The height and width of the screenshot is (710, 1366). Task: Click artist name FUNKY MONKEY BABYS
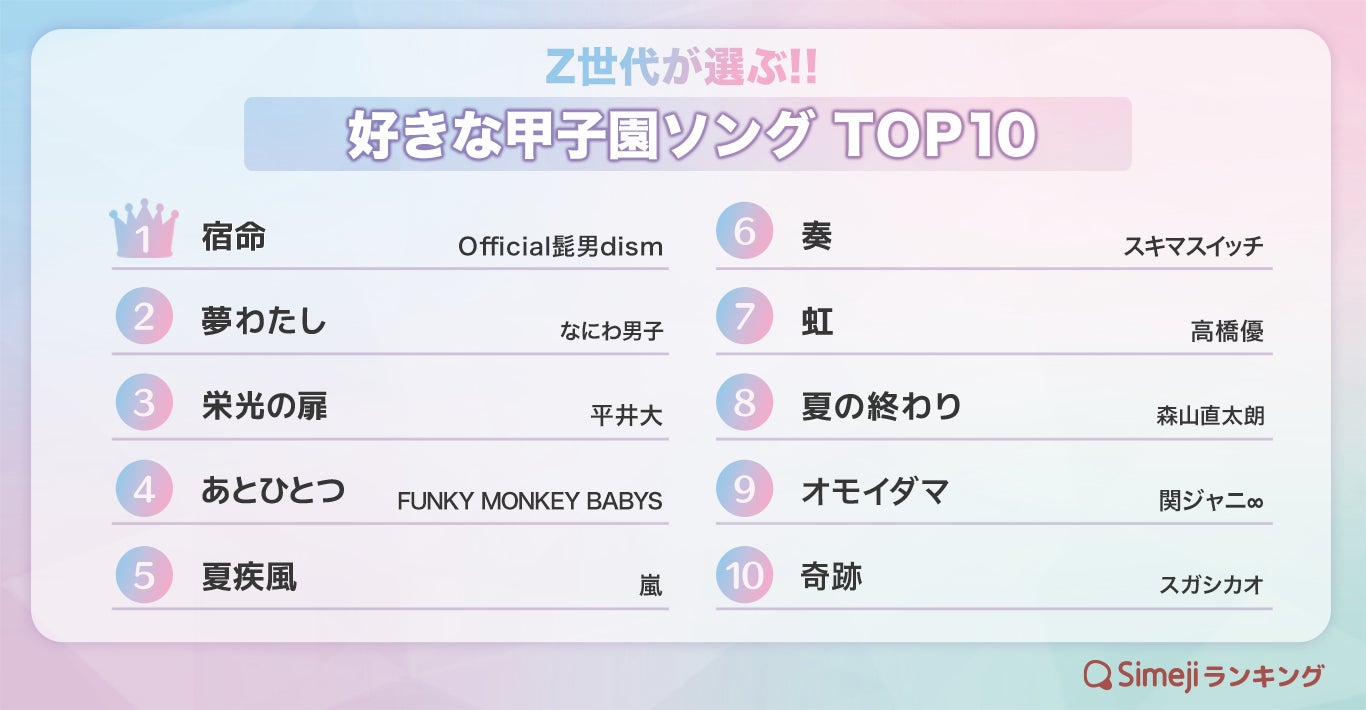point(530,501)
